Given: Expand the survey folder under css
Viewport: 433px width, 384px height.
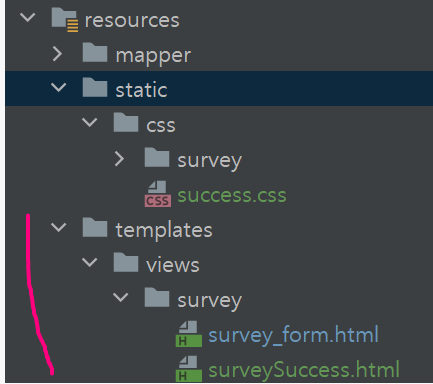Looking at the screenshot, I should [119, 159].
